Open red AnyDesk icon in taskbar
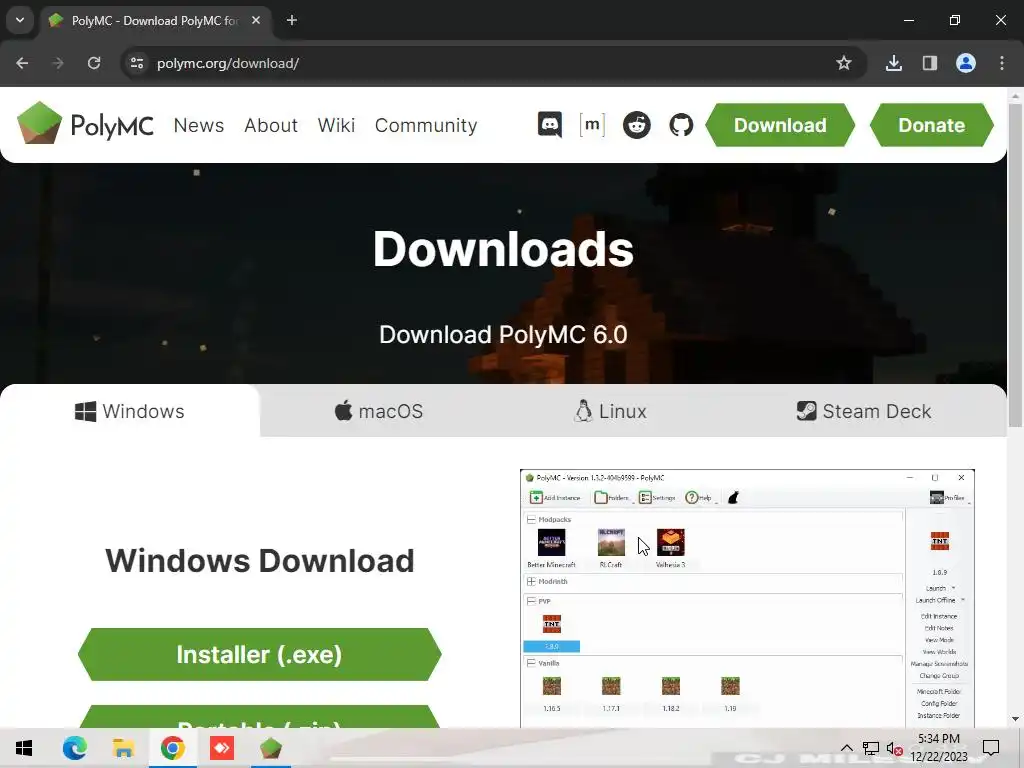1024x768 pixels. point(221,748)
